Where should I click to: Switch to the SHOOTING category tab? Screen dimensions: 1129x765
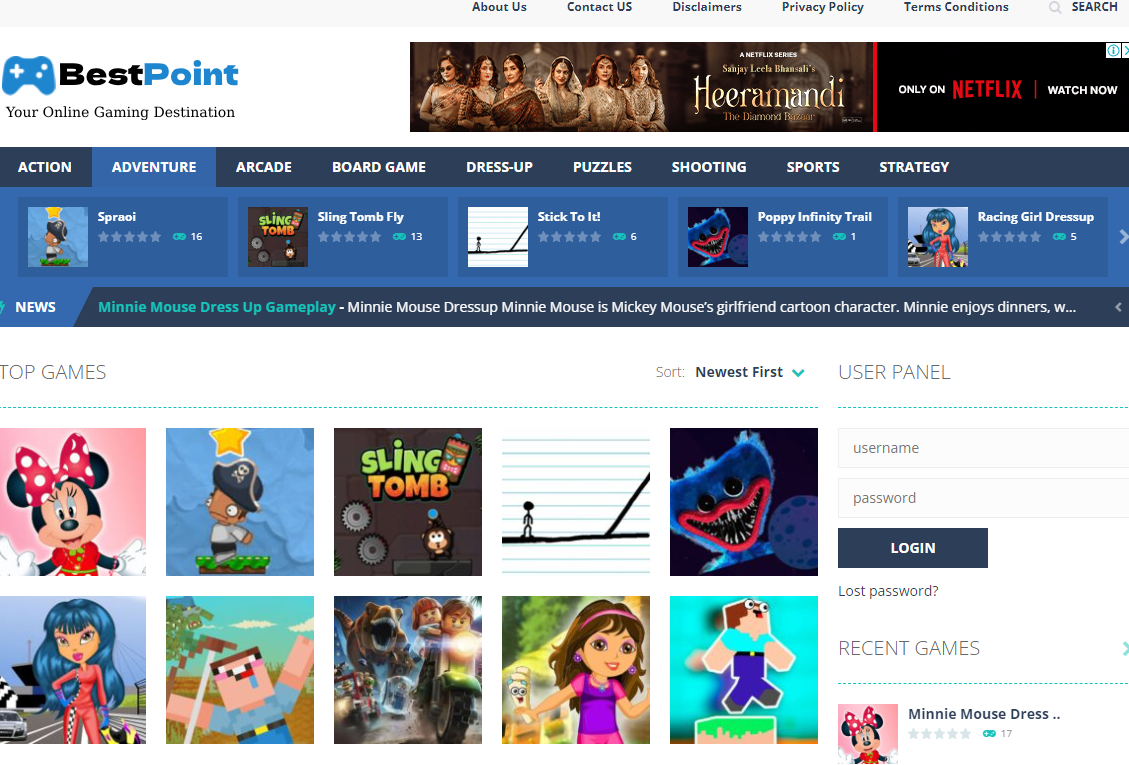708,166
